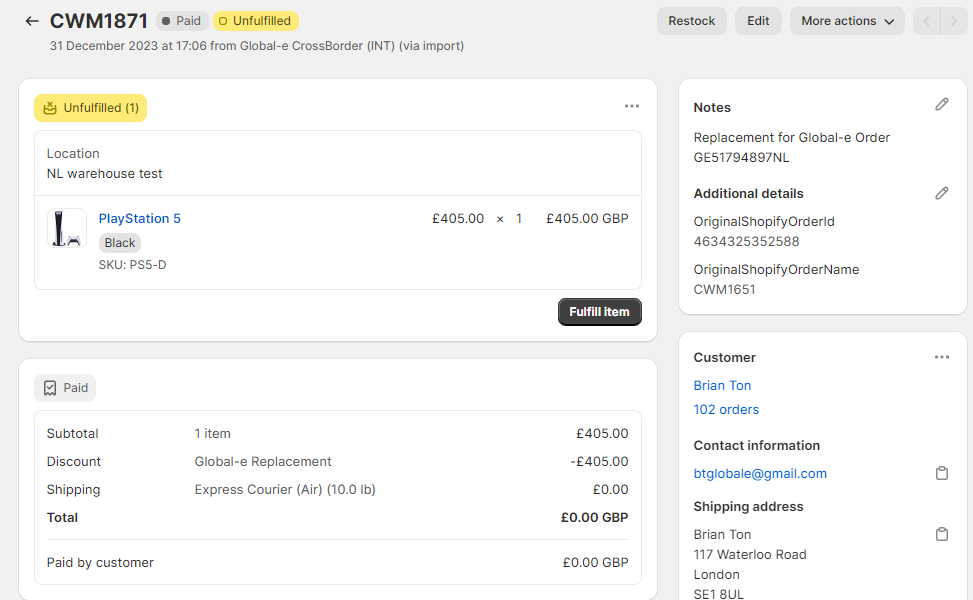Open Brian Ton customer profile link
This screenshot has width=973, height=600.
click(x=722, y=385)
